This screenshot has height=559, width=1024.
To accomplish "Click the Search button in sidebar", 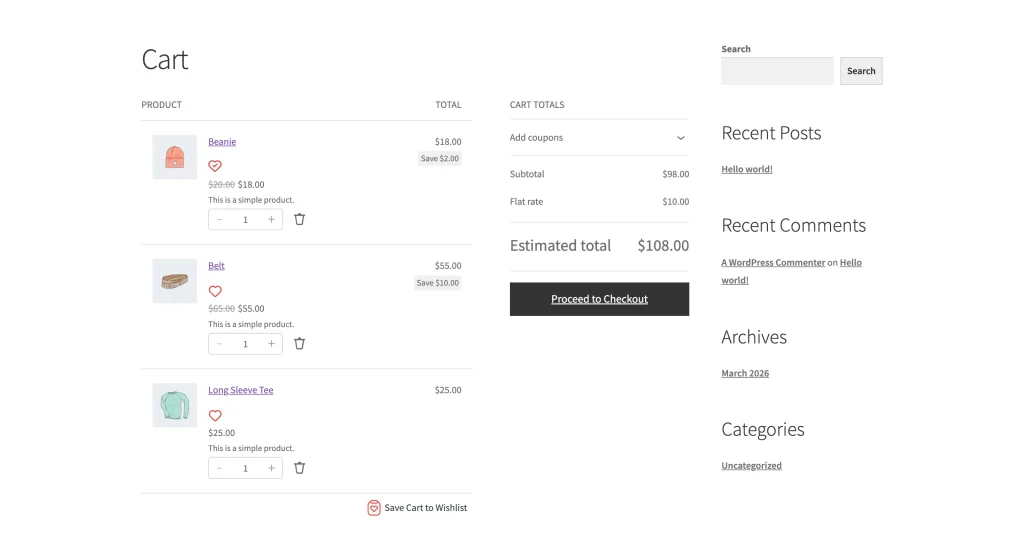I will pyautogui.click(x=861, y=71).
